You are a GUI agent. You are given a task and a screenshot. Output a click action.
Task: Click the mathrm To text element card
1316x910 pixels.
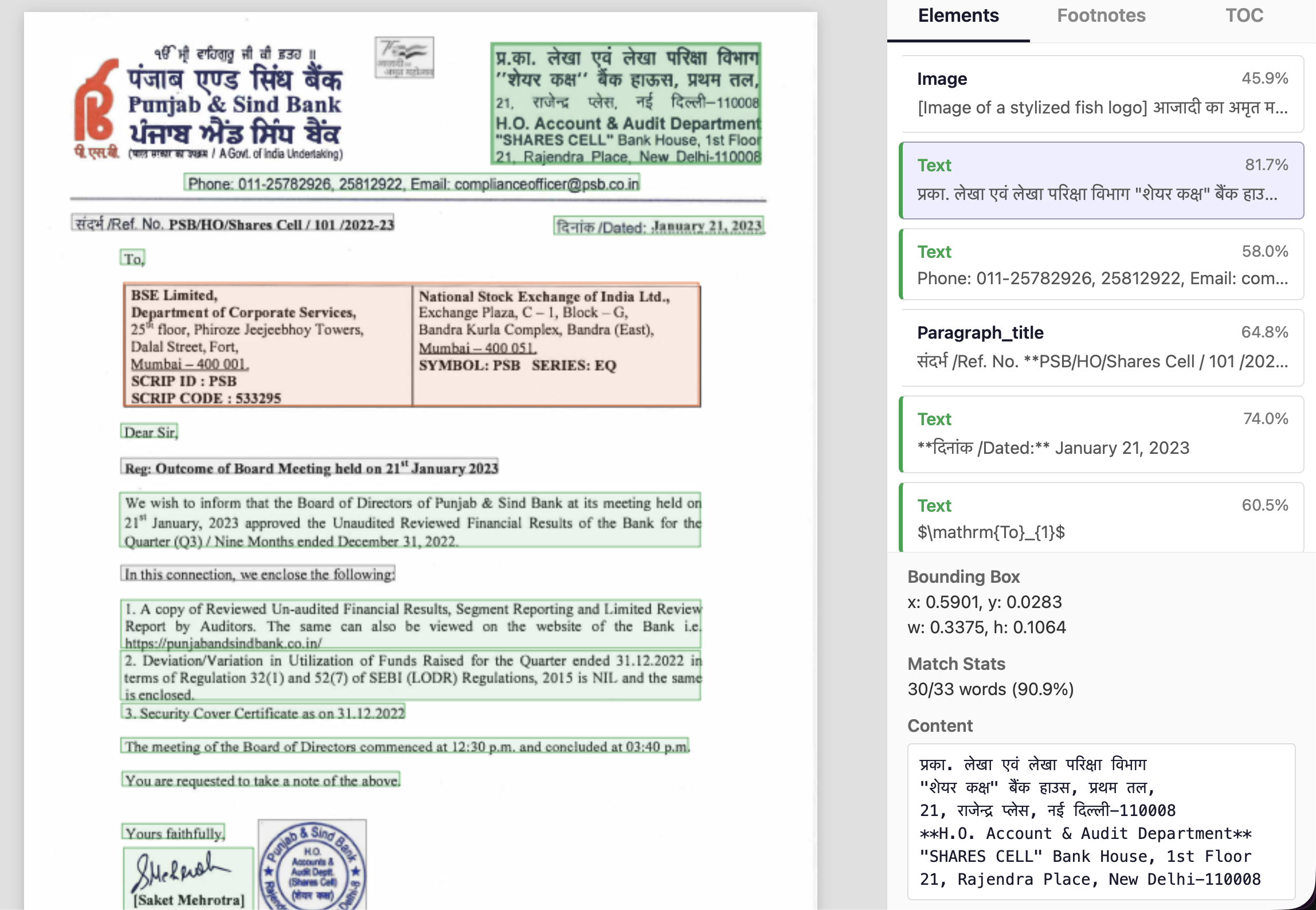(x=1102, y=518)
